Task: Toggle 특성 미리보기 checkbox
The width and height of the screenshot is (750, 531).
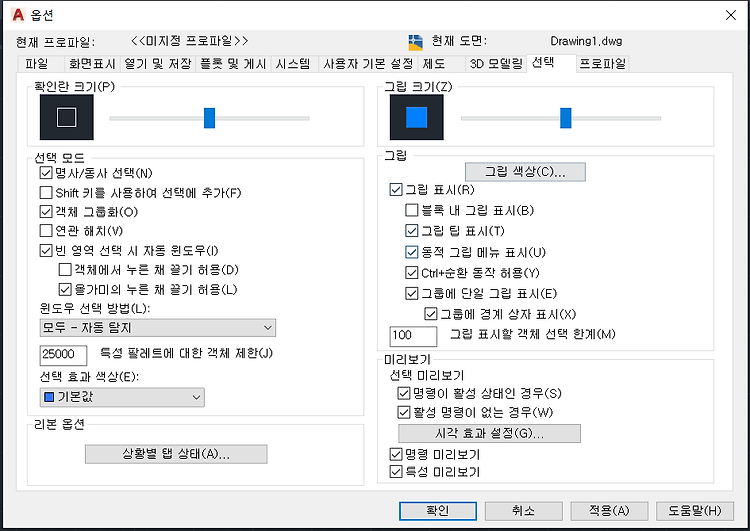Action: tap(396, 472)
